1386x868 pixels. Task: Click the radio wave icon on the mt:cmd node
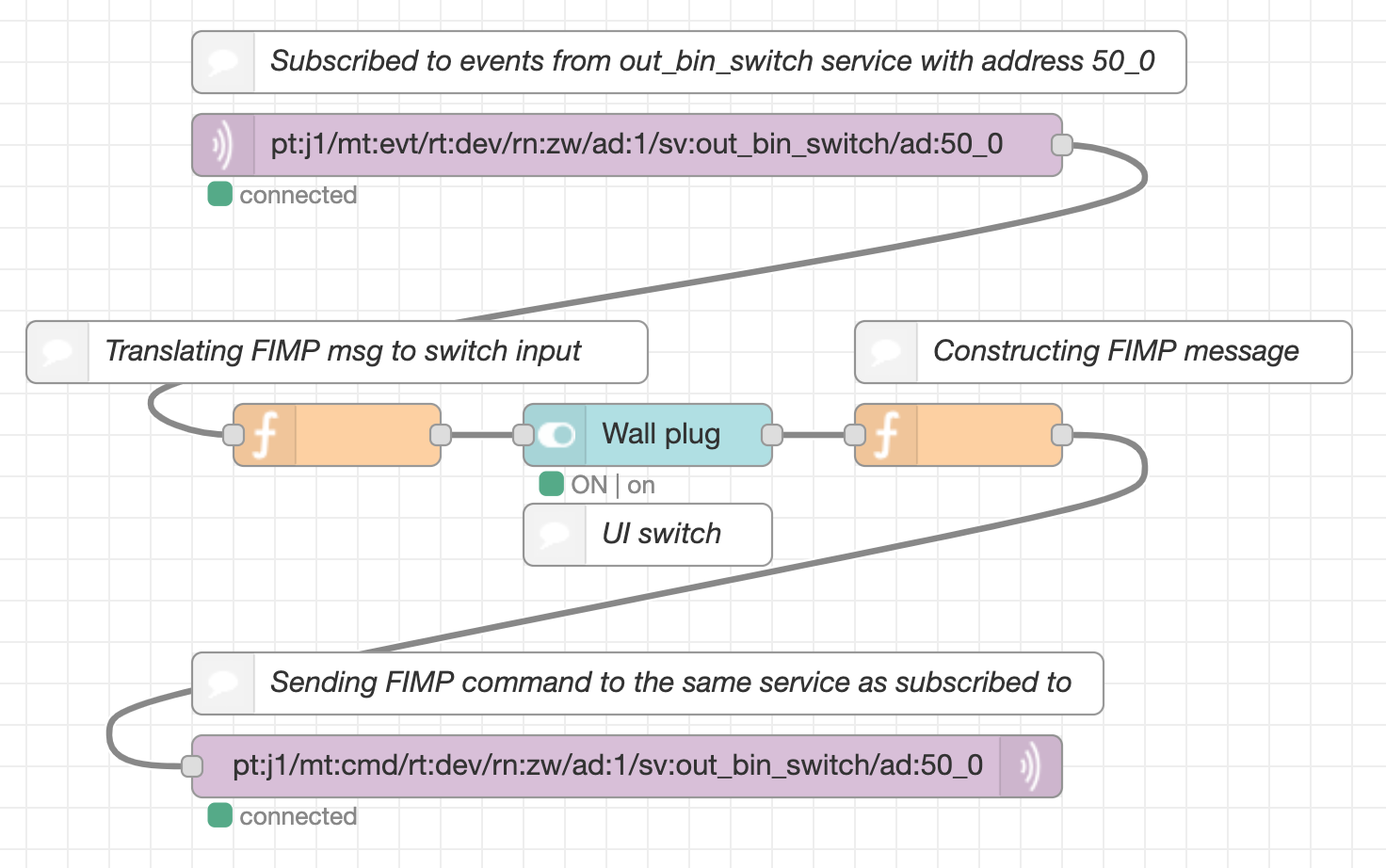[x=1031, y=766]
